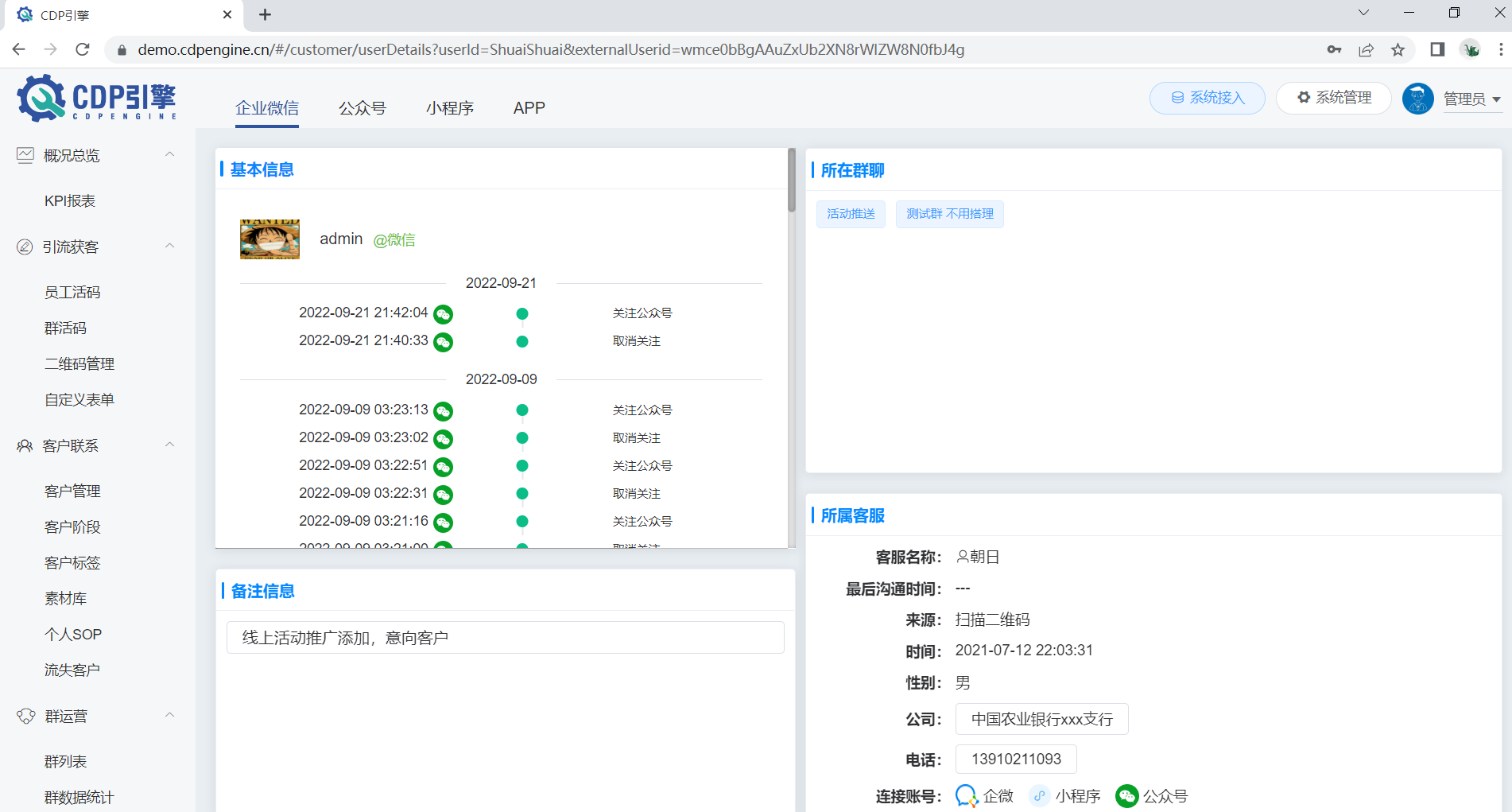Open the browser three-dot menu

coord(1501,49)
